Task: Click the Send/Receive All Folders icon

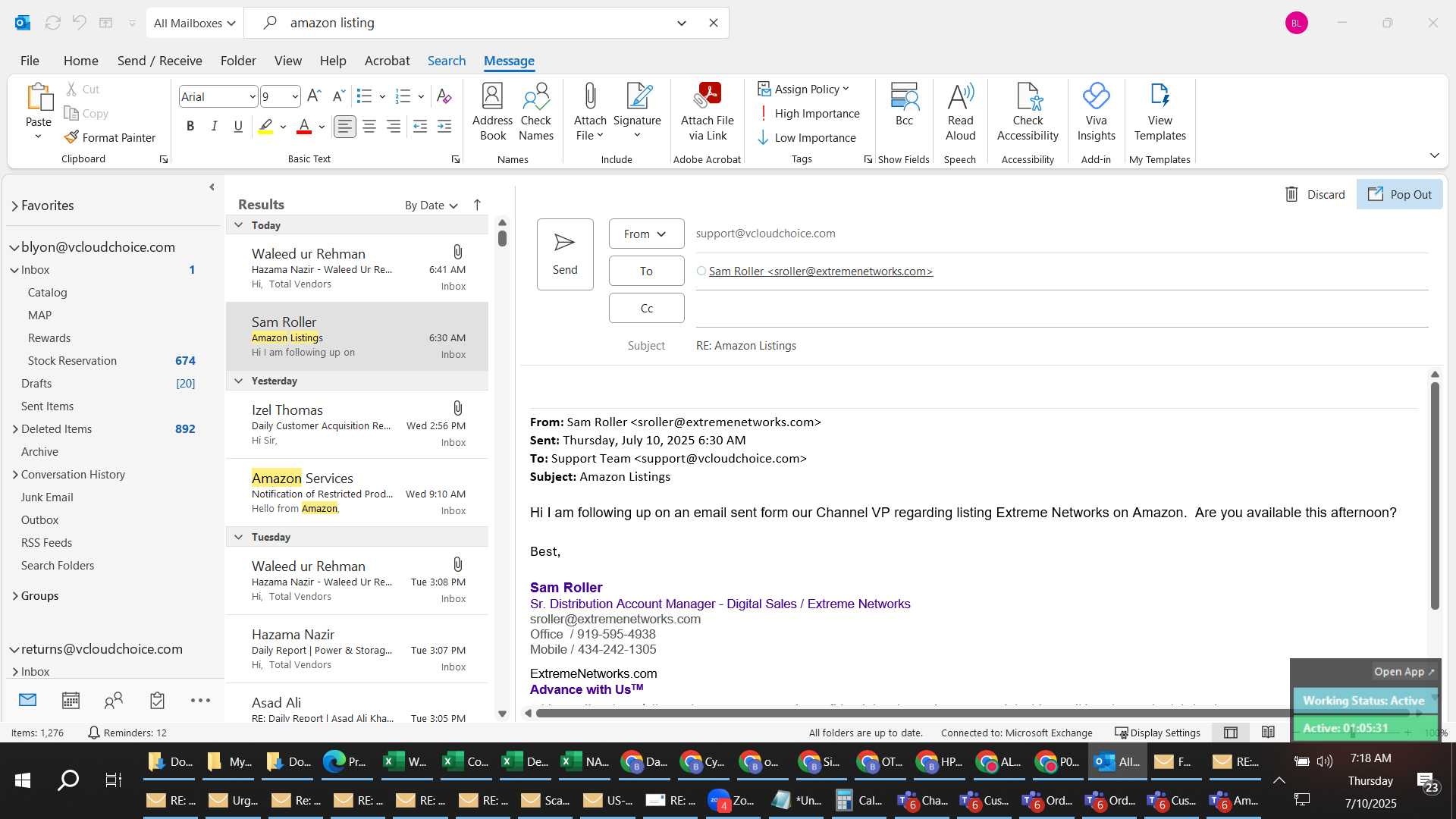Action: (53, 23)
